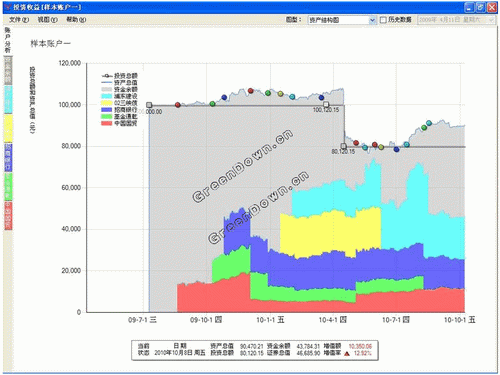500x375 pixels.
Task: Open the 文件 menu
Action: tap(19, 20)
